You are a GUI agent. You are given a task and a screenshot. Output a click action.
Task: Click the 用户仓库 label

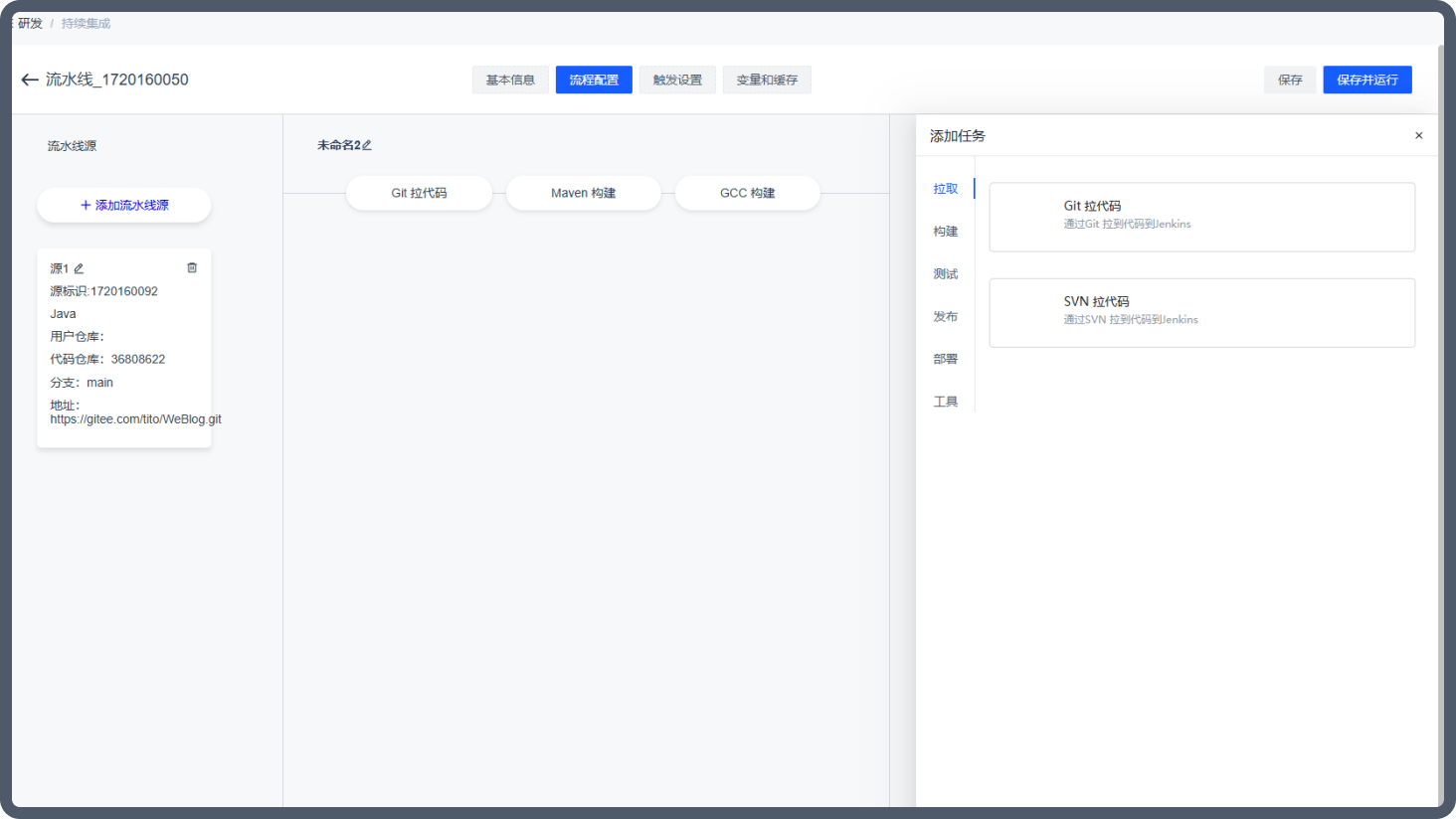pyautogui.click(x=77, y=337)
